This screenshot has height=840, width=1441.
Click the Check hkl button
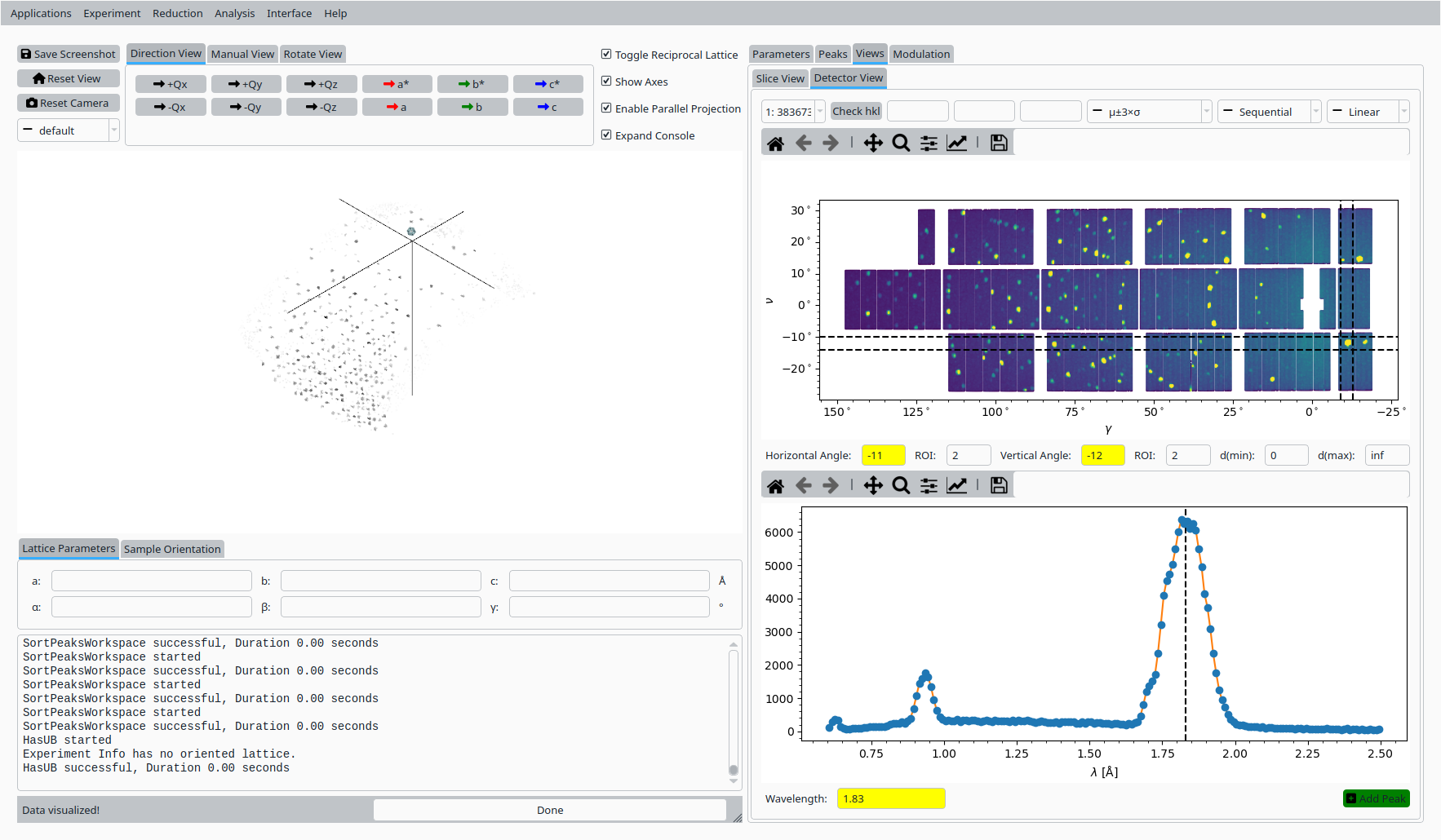pyautogui.click(x=856, y=112)
